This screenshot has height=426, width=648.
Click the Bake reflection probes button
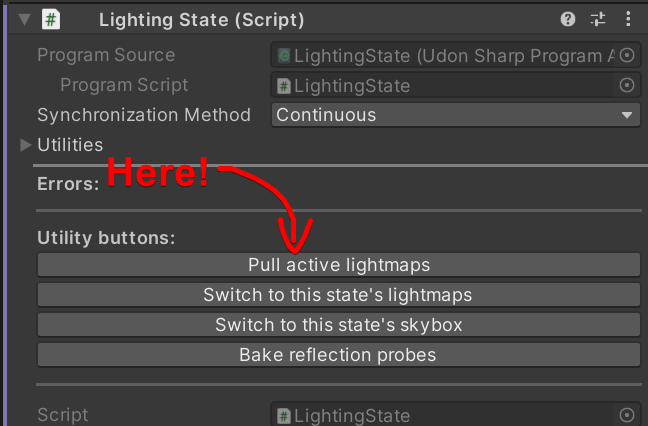click(339, 355)
